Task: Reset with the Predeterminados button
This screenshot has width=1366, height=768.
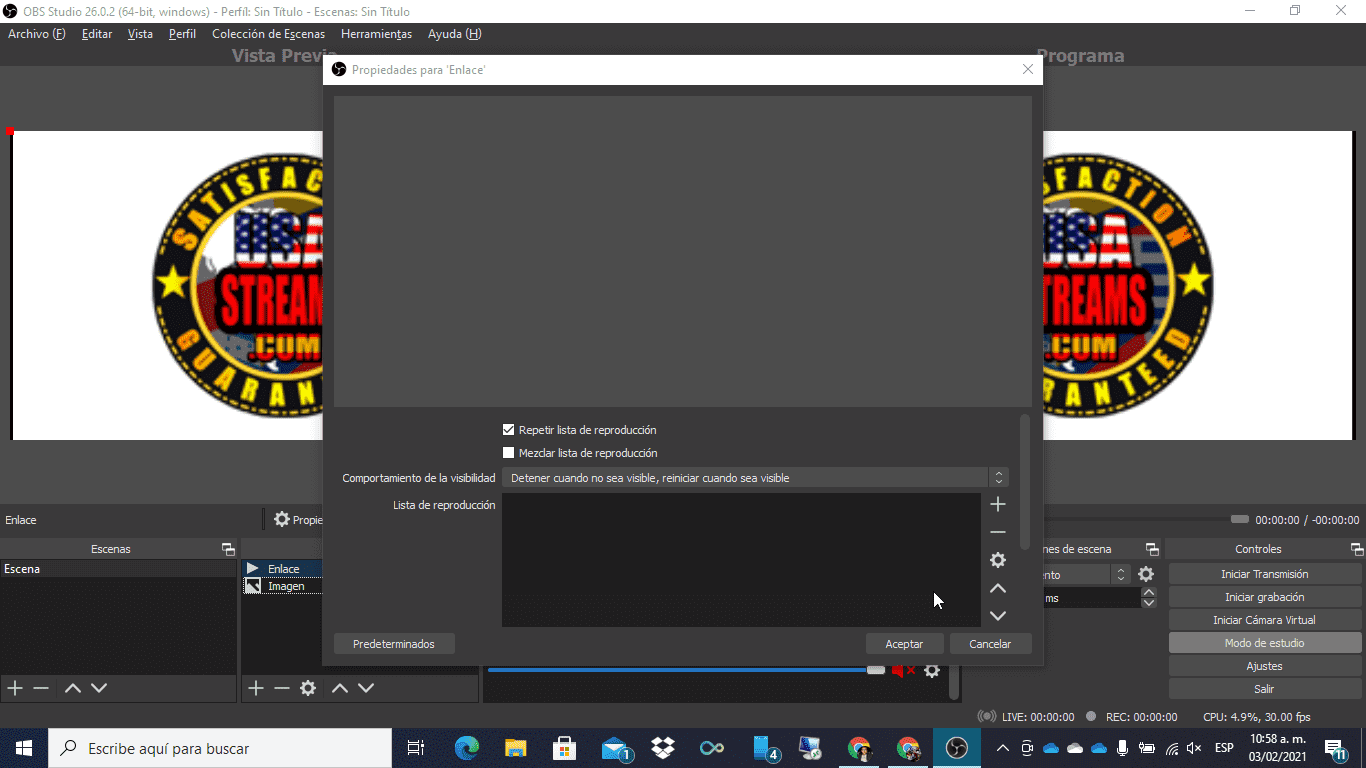Action: coord(394,644)
